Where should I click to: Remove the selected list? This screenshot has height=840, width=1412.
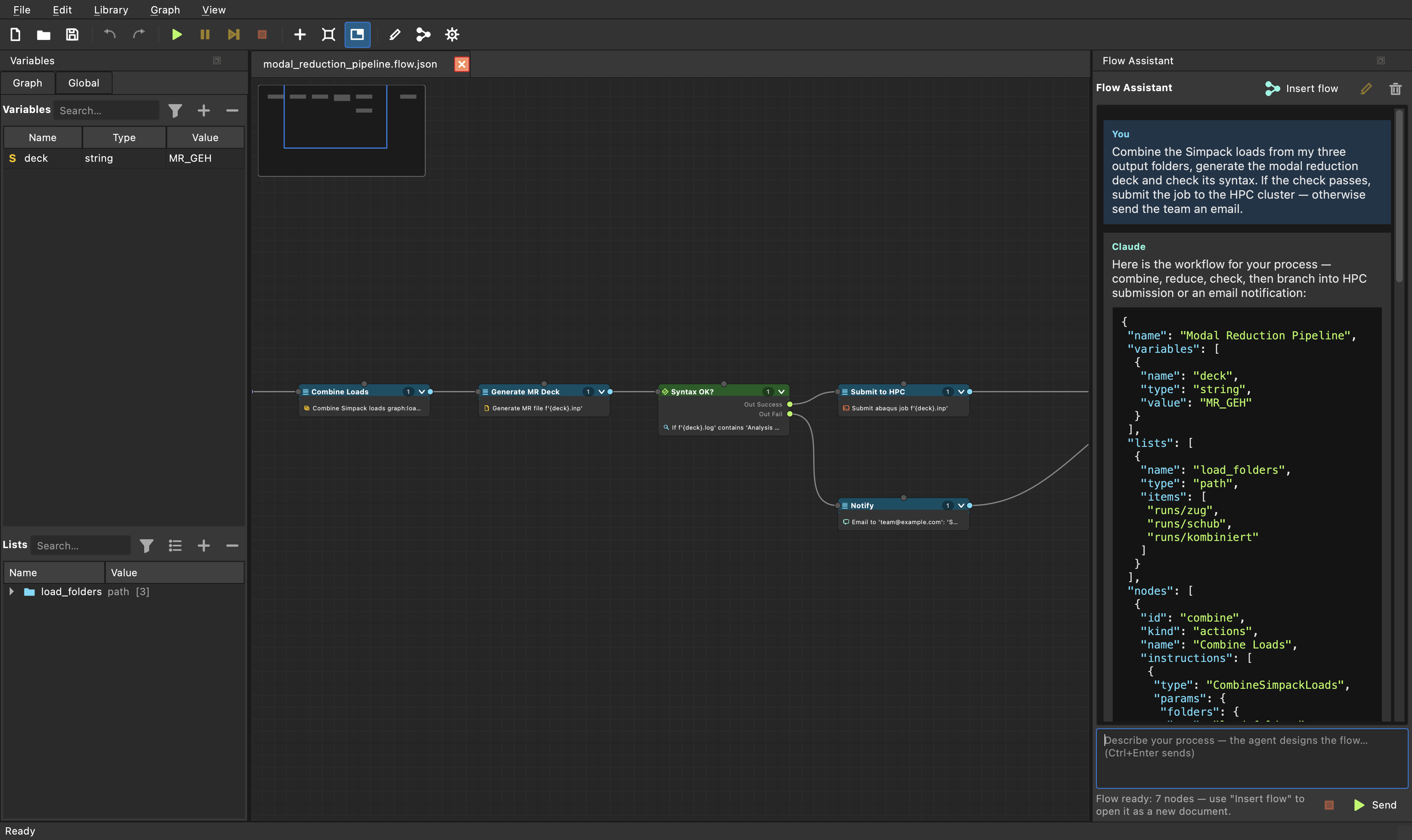pyautogui.click(x=232, y=545)
